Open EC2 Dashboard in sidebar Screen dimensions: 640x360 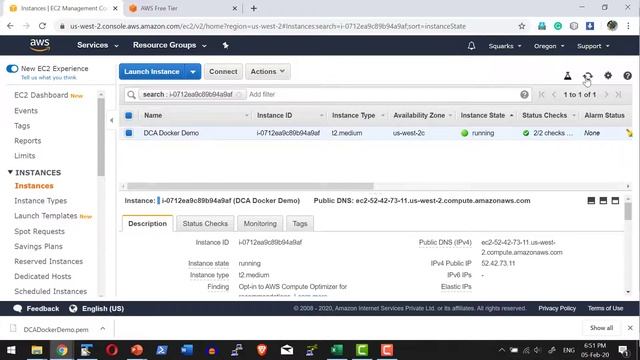pyautogui.click(x=41, y=95)
